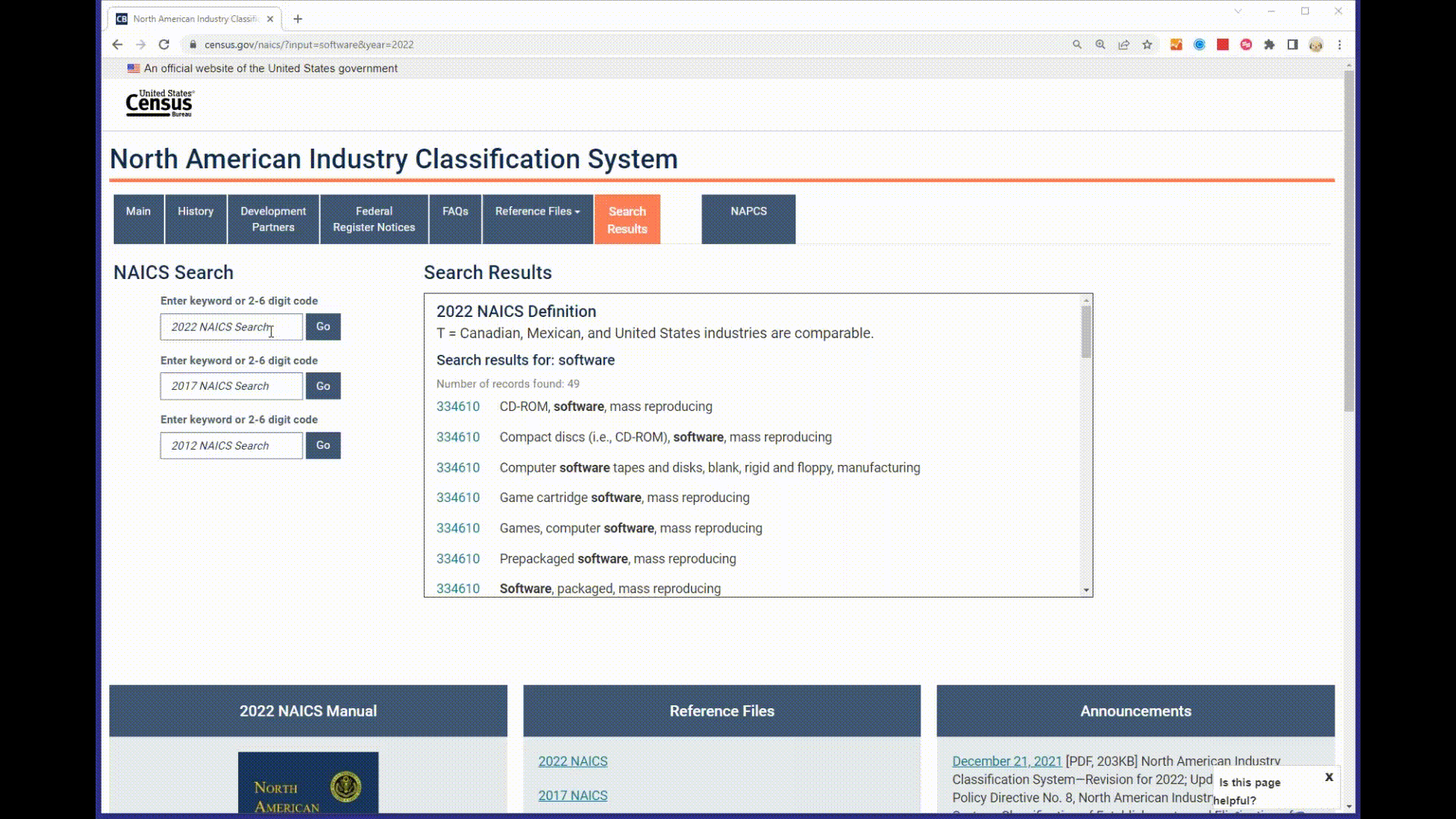Focus the 2012 NAICS Search field
1456x819 pixels.
pos(231,446)
